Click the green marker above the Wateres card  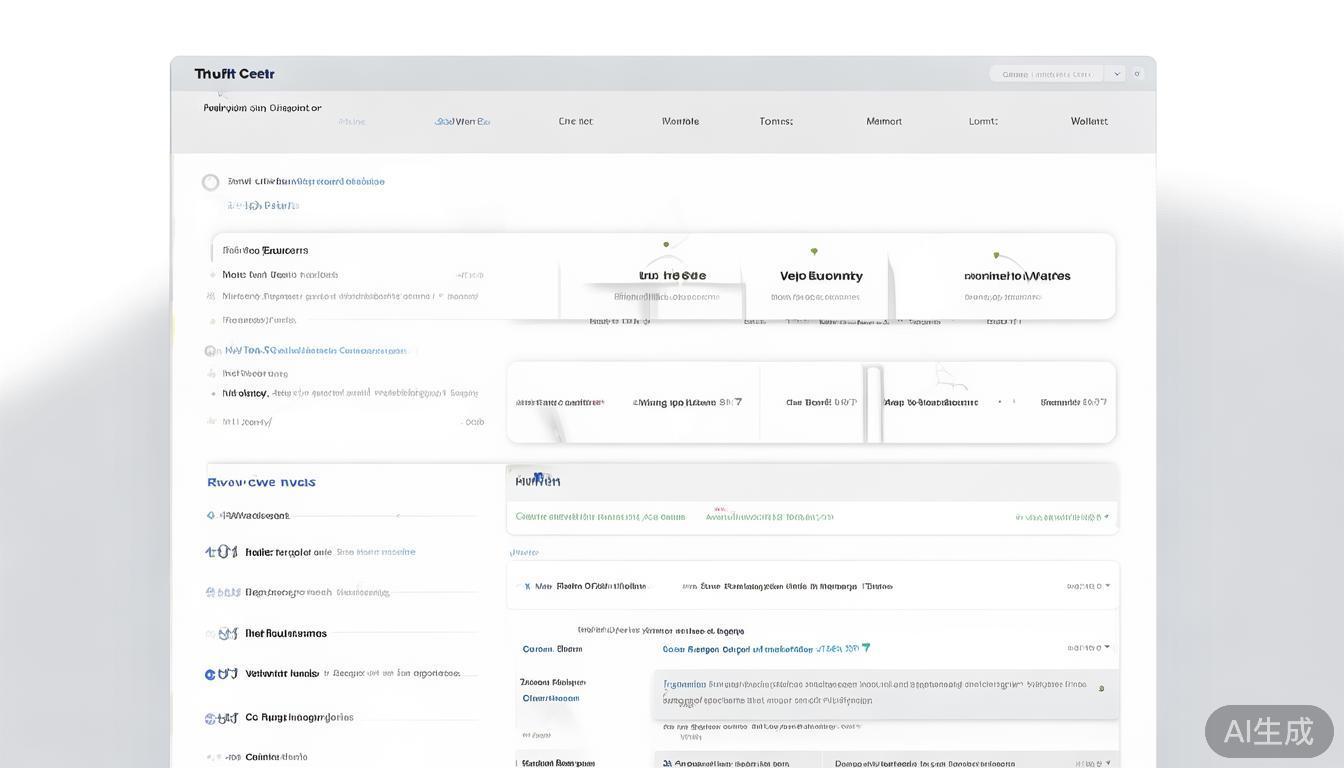click(996, 255)
